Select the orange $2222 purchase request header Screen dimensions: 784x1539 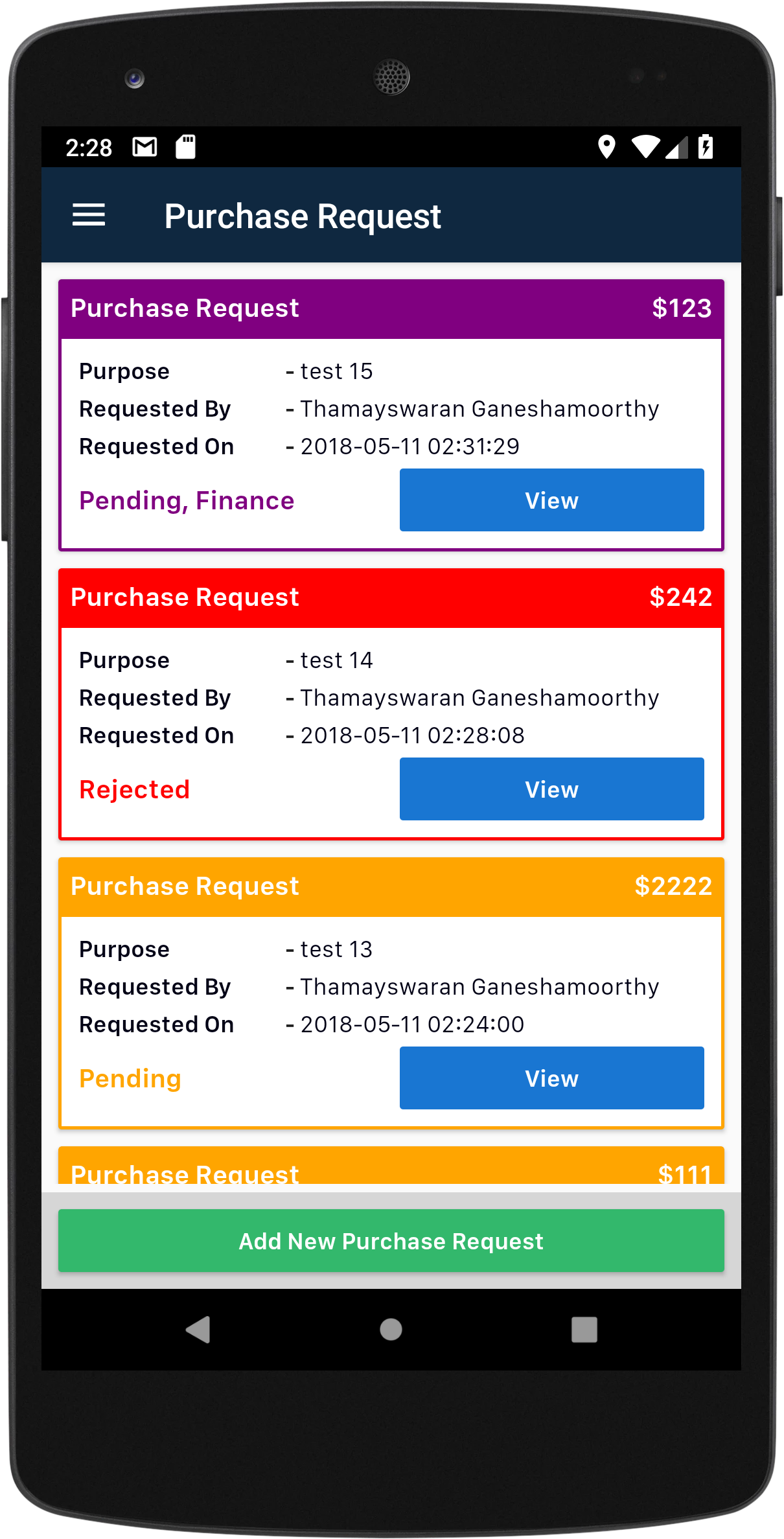[x=391, y=887]
